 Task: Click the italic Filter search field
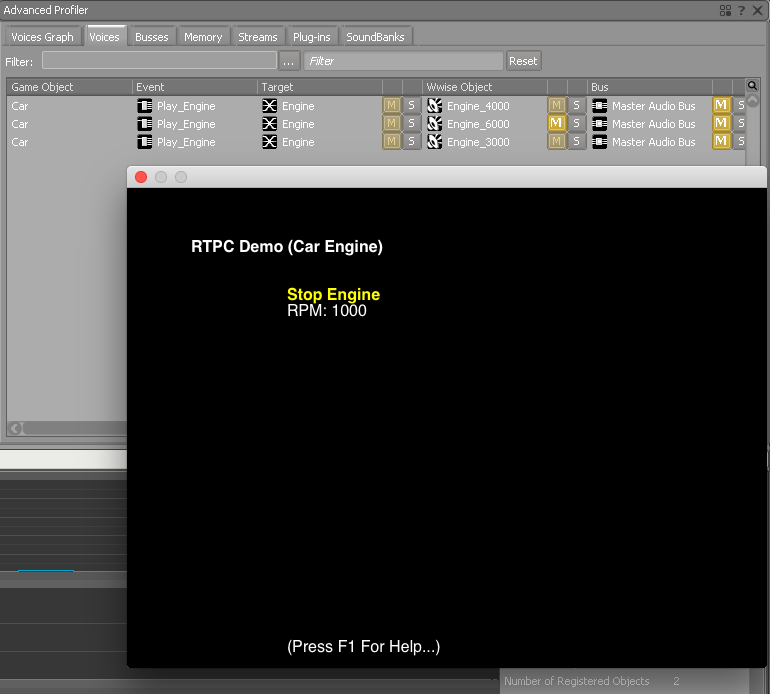coord(404,61)
